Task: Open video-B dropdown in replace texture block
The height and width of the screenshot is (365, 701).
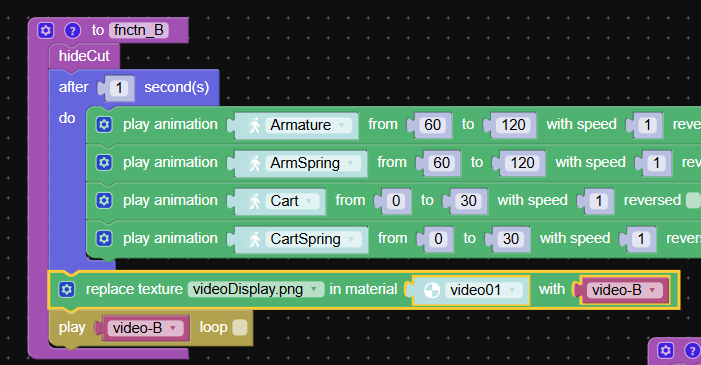Action: pos(625,290)
